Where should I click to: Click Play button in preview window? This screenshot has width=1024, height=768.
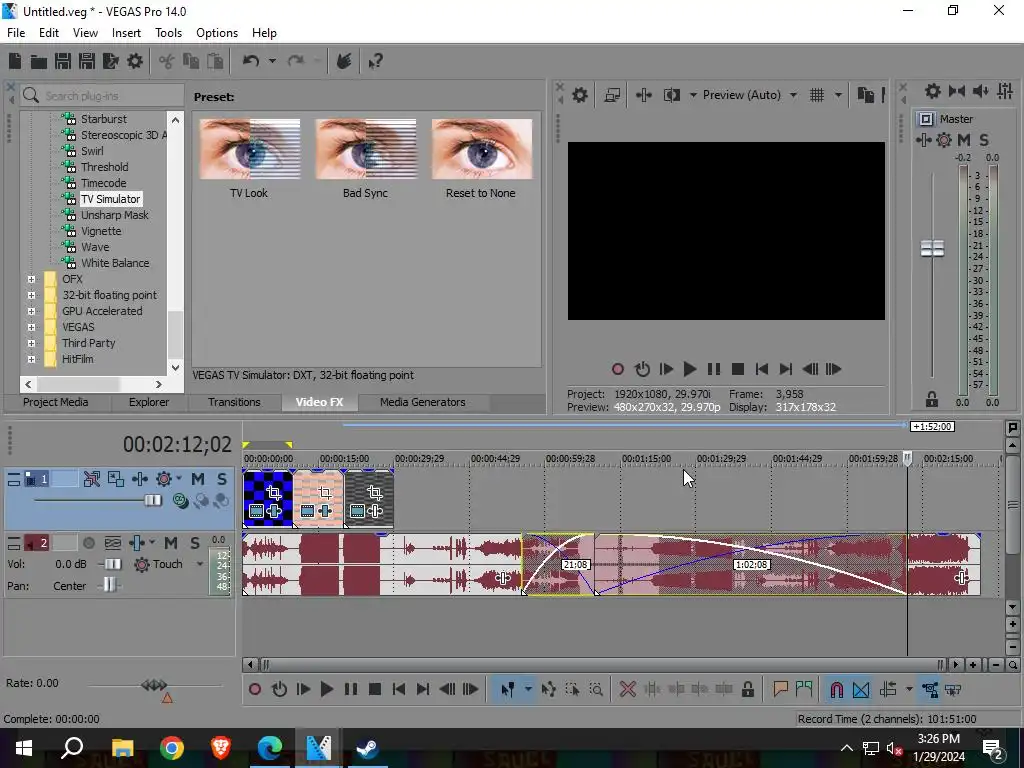coord(689,369)
